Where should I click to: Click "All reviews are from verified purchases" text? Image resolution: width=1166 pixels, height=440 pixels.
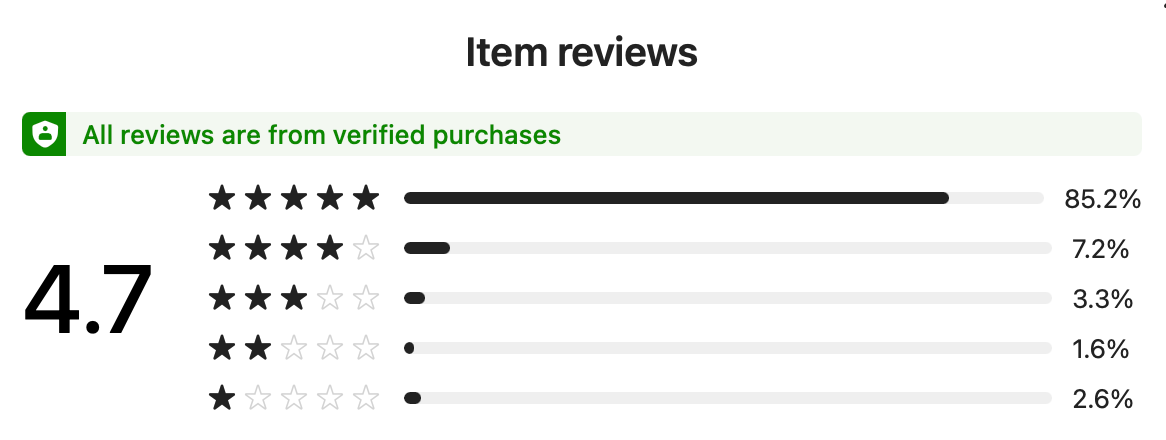(x=321, y=135)
